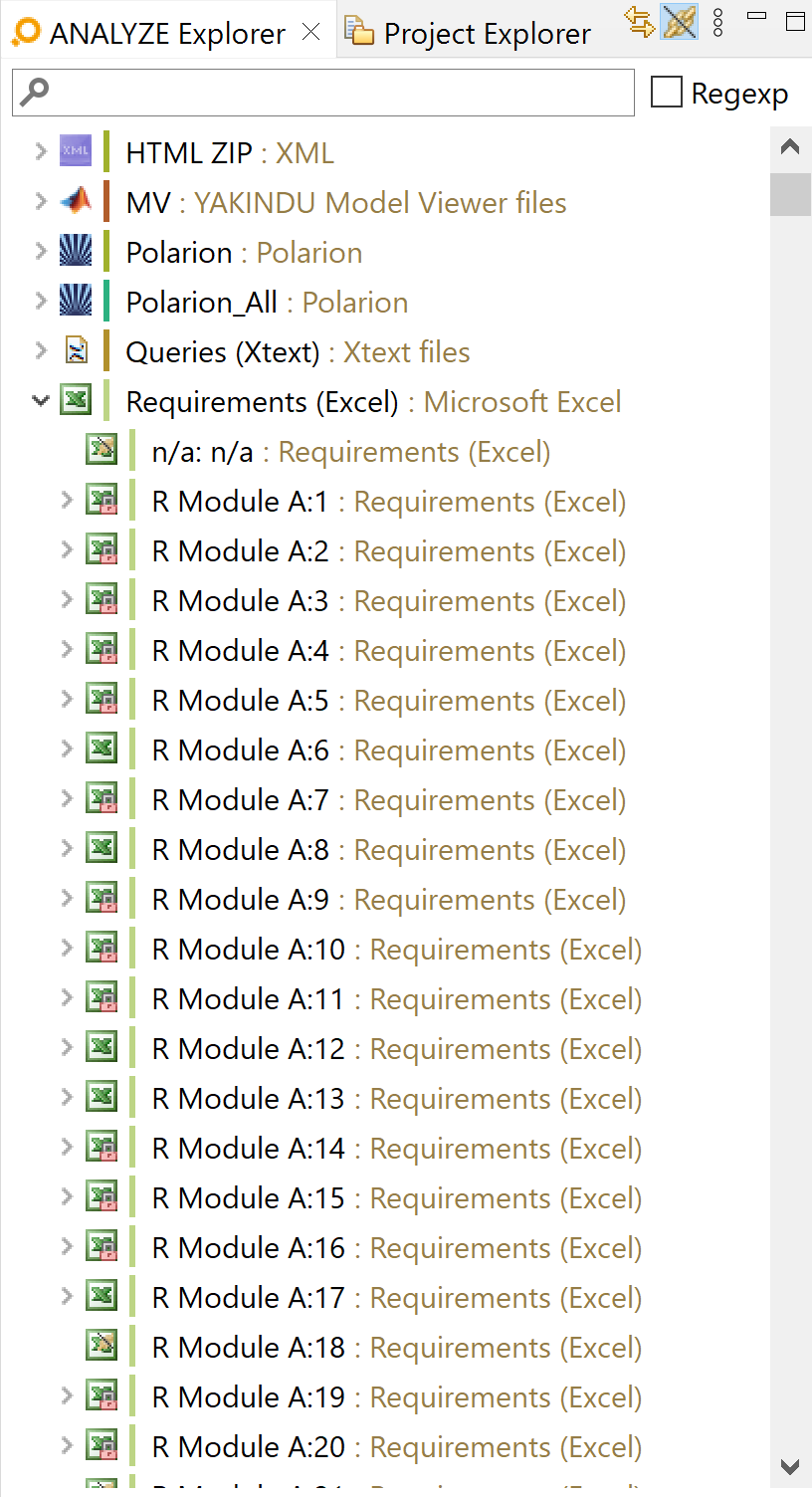Expand the R Module A:5 node
812x1497 pixels.
point(67,699)
